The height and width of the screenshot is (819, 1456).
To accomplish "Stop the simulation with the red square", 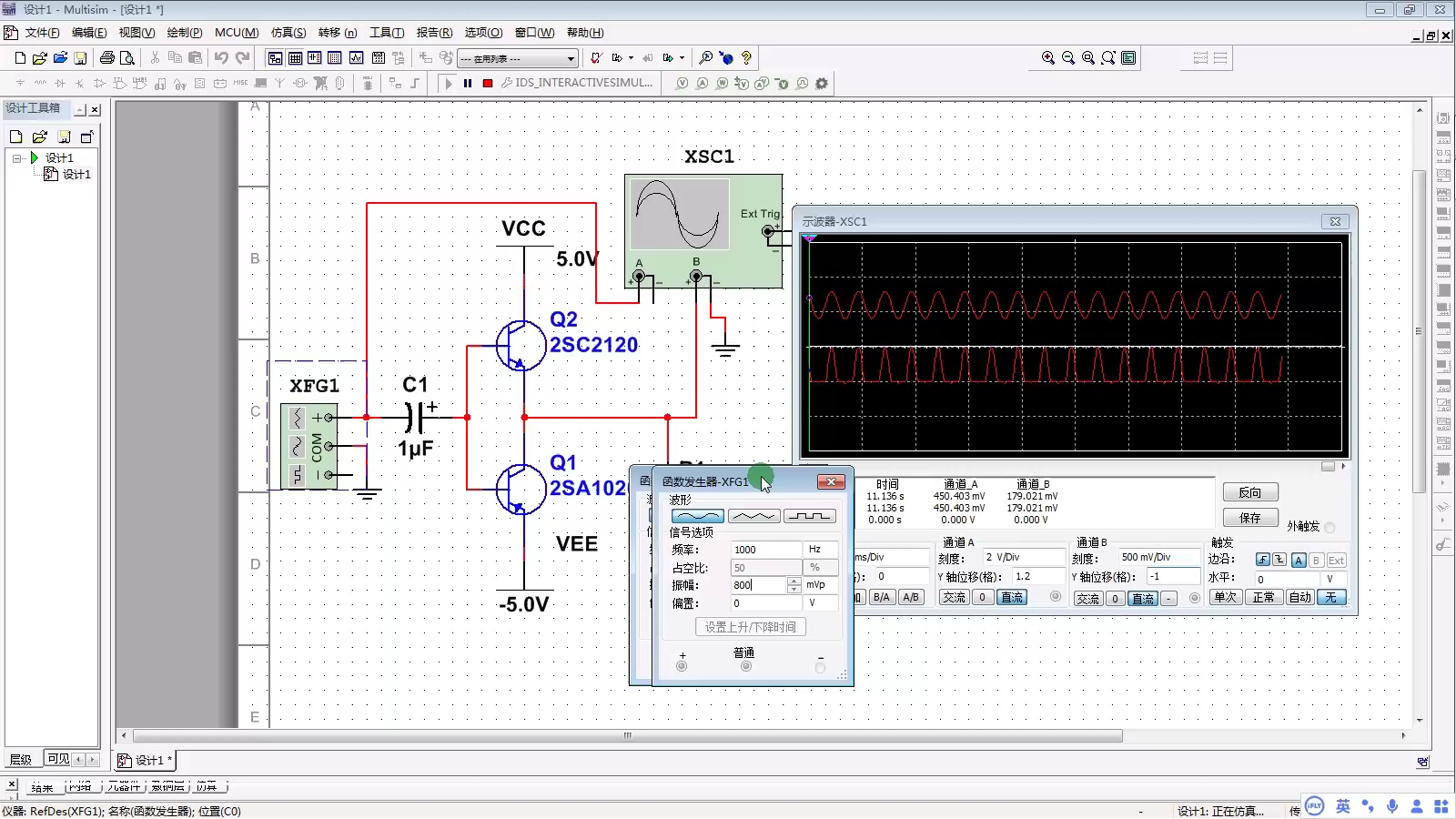I will coord(488,83).
